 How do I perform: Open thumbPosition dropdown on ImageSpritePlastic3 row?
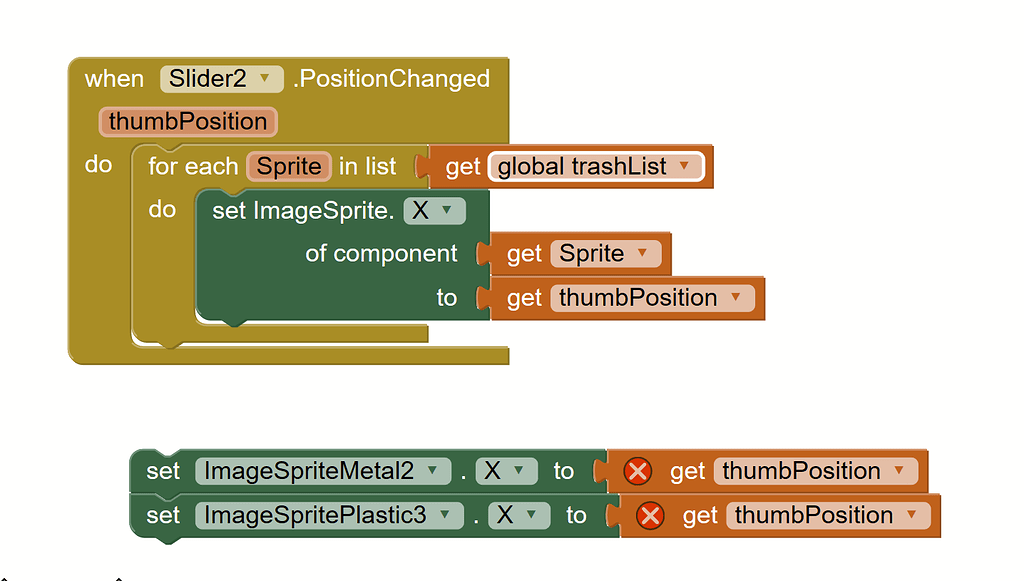click(x=912, y=515)
